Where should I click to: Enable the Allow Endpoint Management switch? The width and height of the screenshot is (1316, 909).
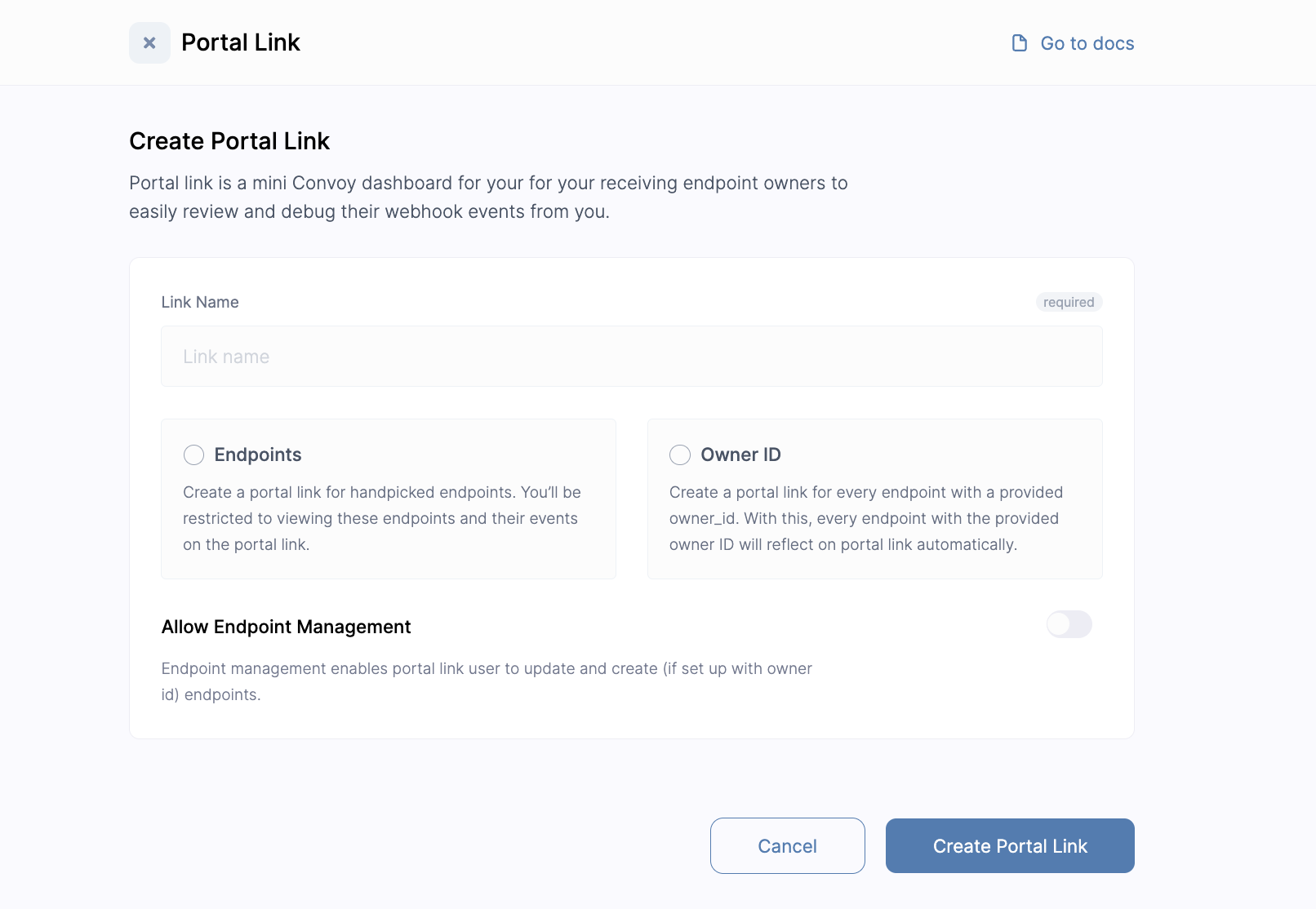[x=1069, y=624]
